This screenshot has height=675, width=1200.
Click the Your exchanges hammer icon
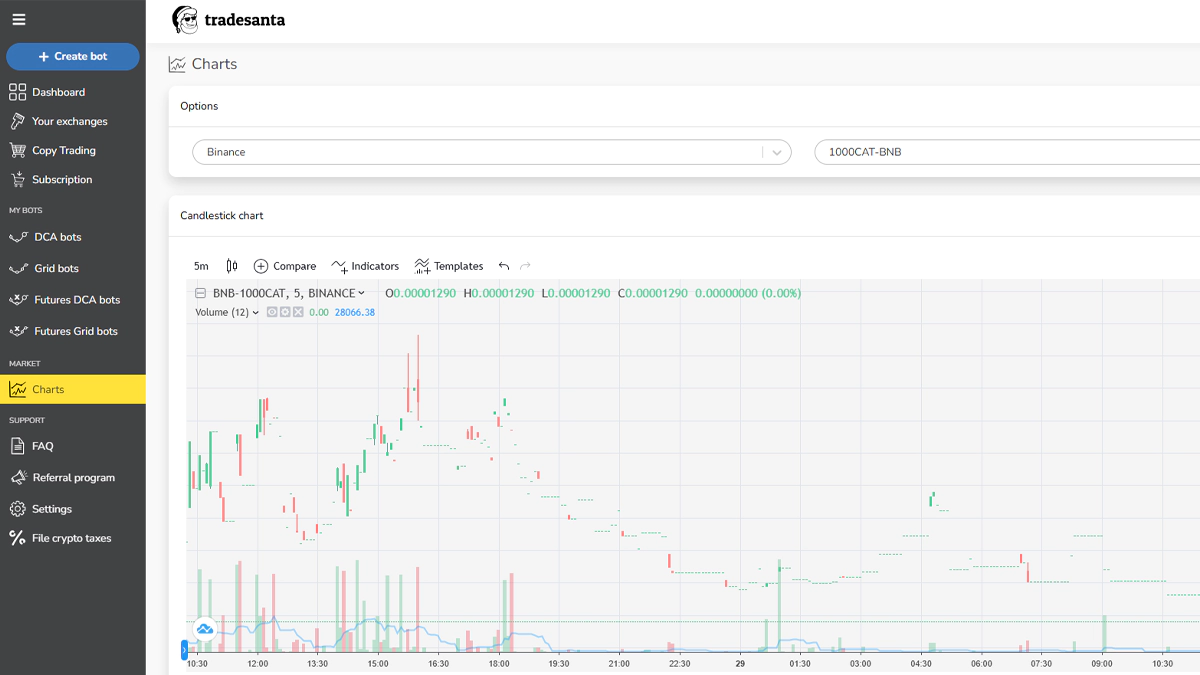click(17, 121)
